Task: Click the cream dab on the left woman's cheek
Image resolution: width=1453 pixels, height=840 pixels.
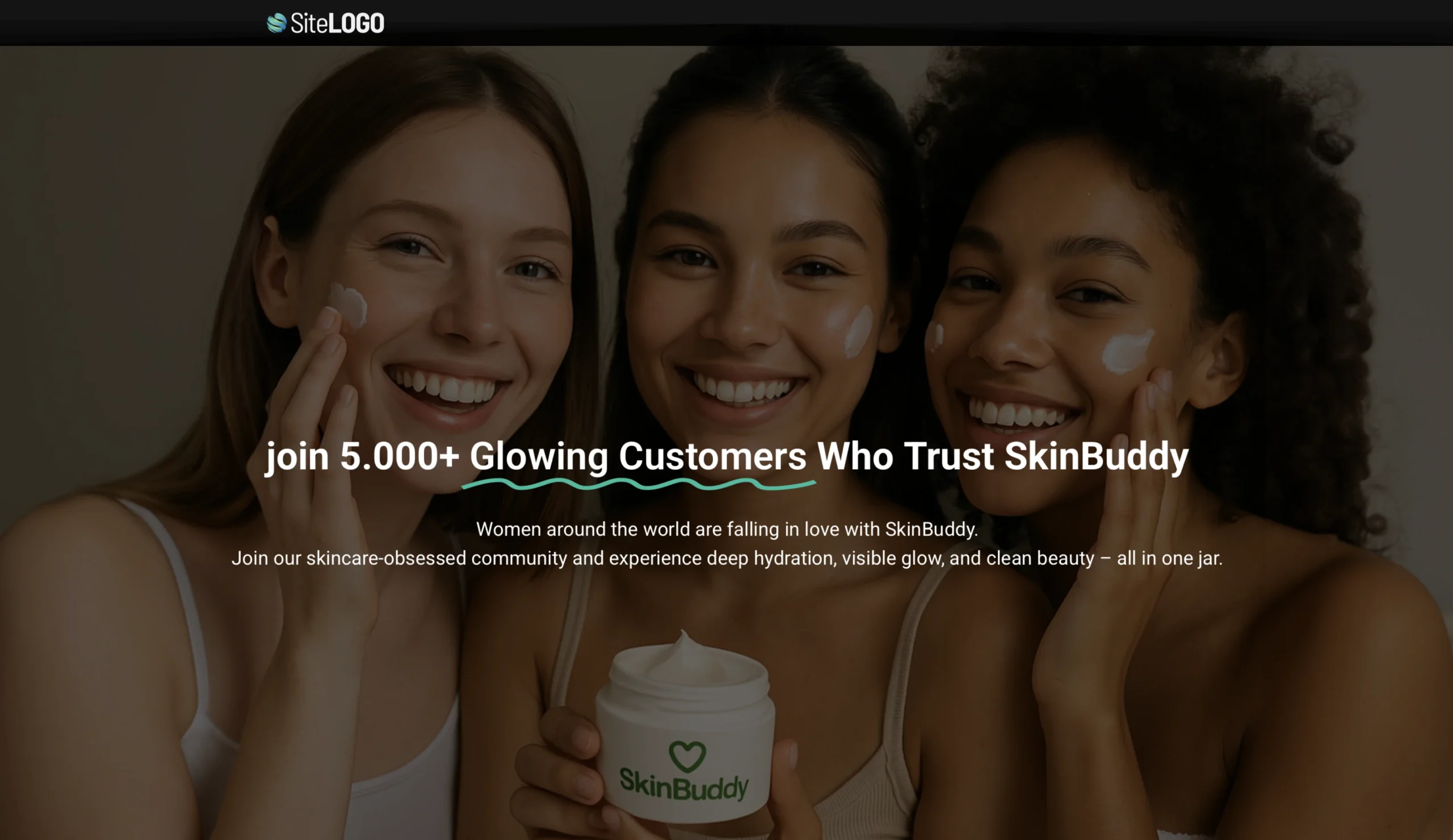Action: pyautogui.click(x=348, y=304)
